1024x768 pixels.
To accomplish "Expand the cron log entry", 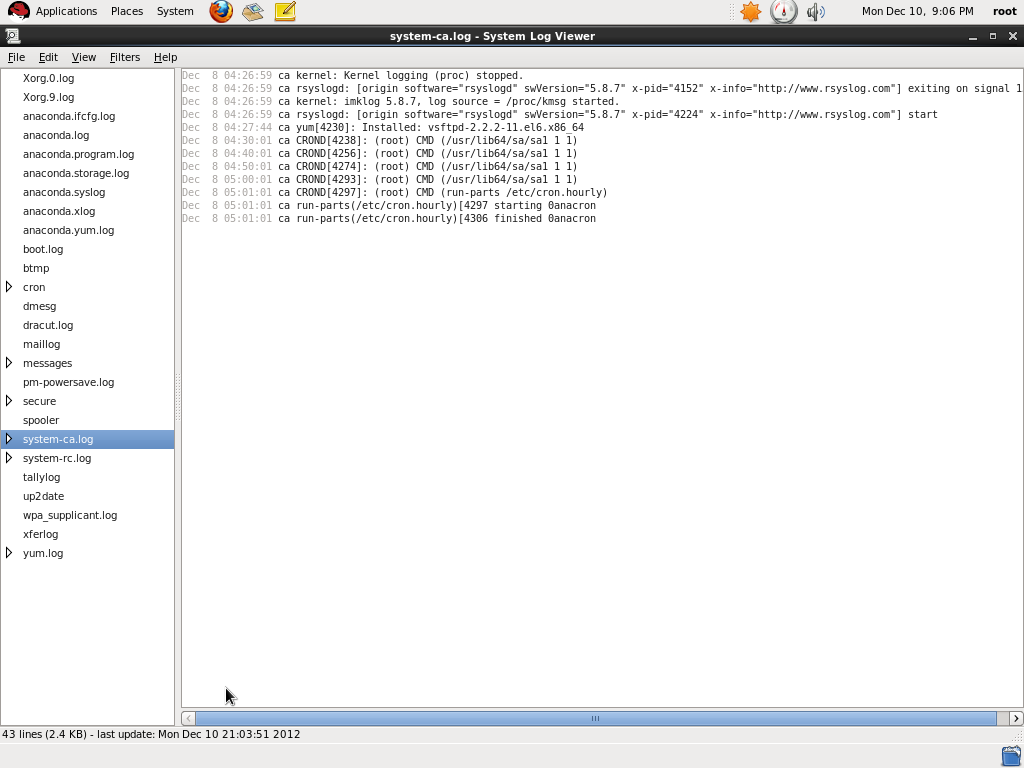I will 9,287.
